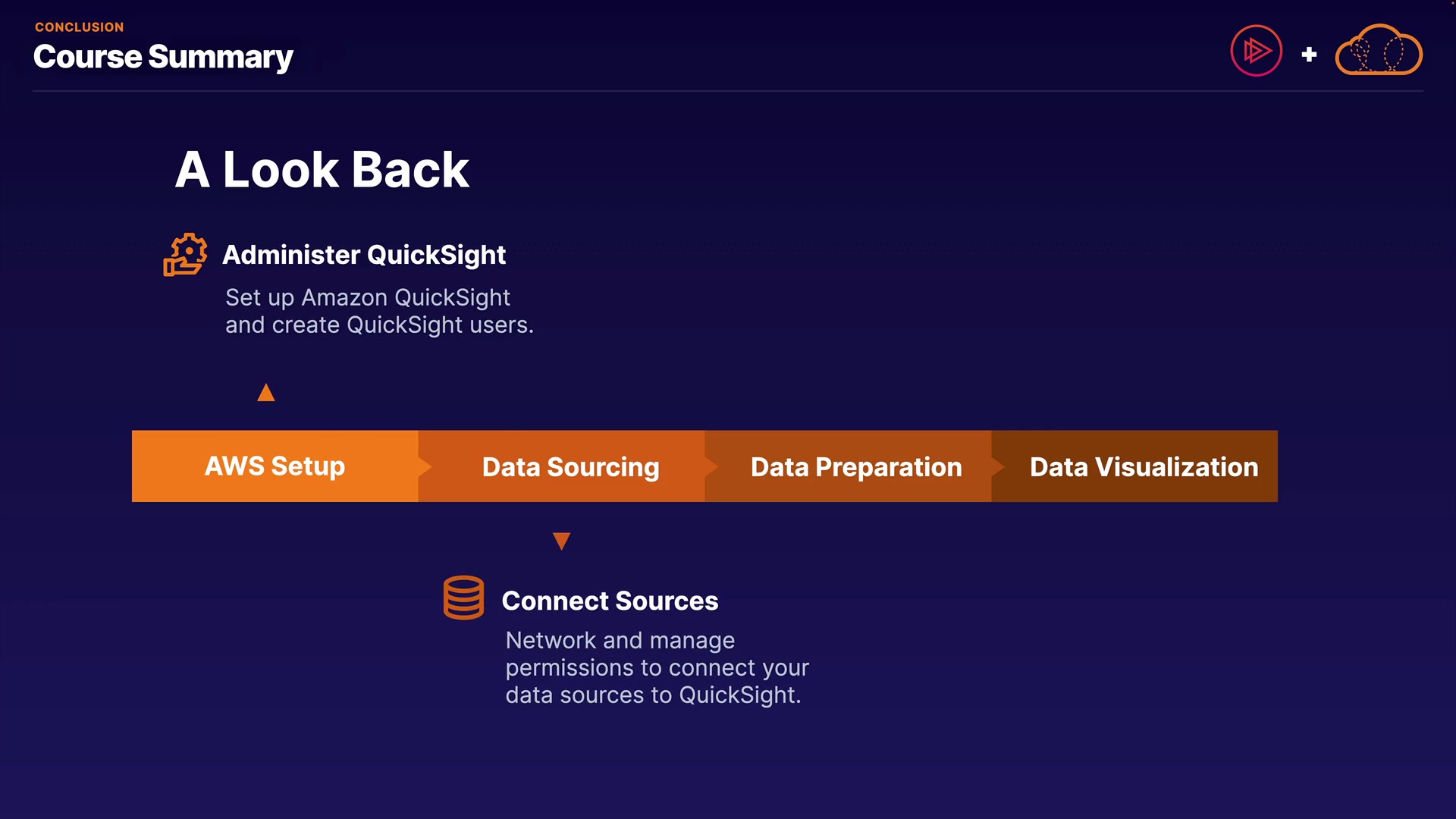
Task: Click the arrow notch before Data Visualization
Action: [x=998, y=466]
